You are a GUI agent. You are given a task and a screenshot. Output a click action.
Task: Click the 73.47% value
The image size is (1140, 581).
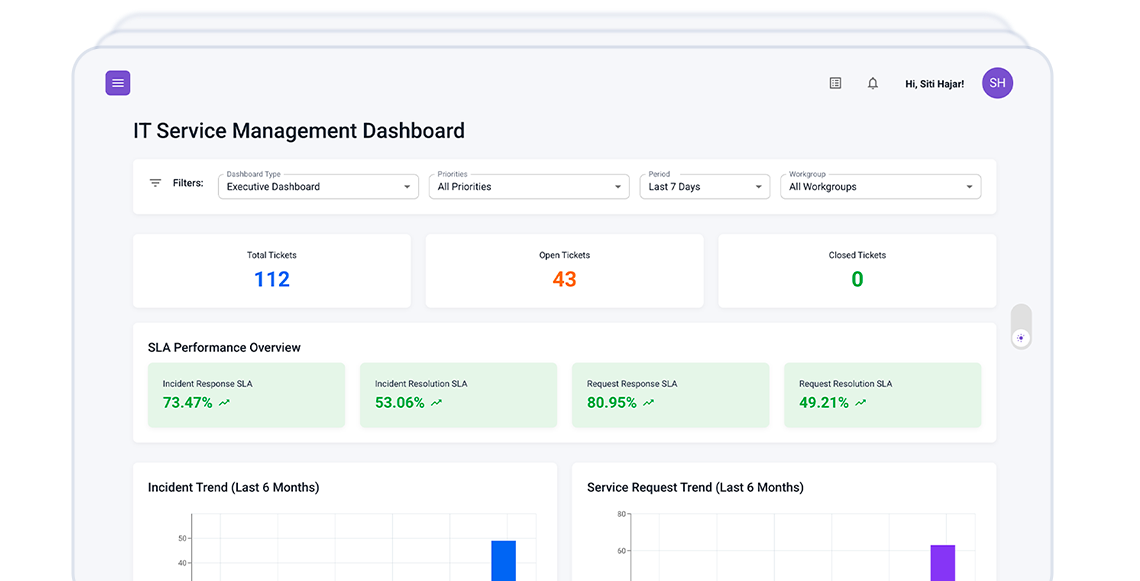(x=188, y=403)
